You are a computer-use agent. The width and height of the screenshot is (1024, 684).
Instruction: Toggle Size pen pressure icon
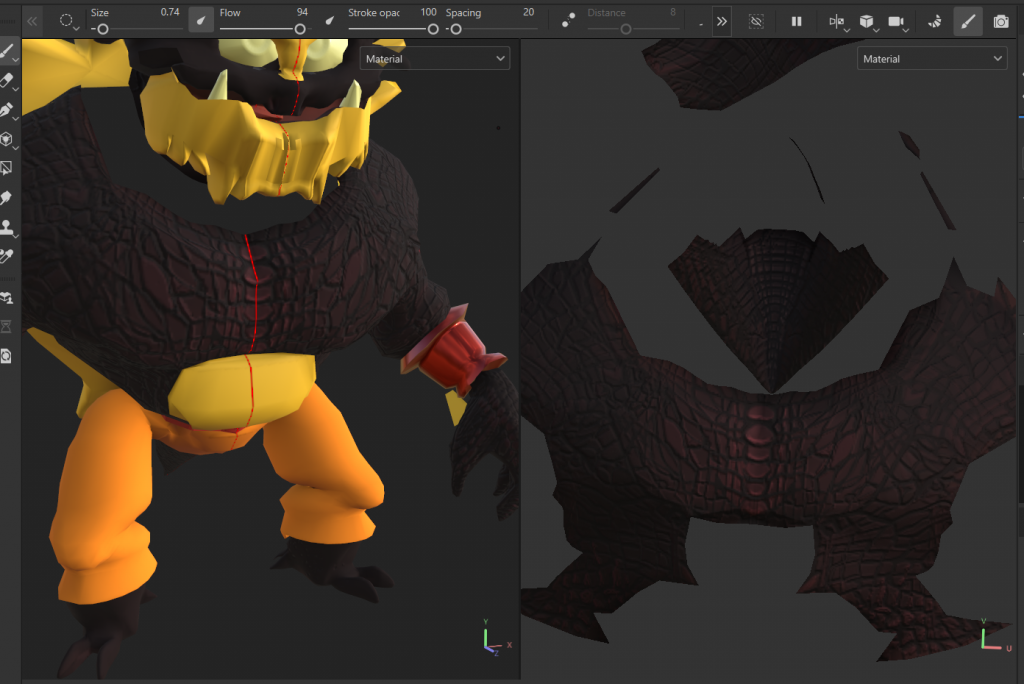201,21
